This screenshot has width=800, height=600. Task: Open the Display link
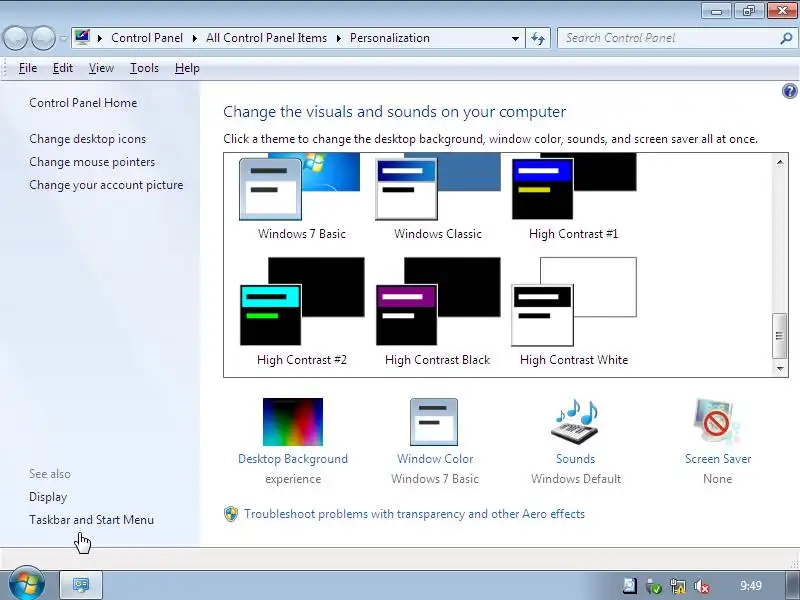click(x=48, y=497)
